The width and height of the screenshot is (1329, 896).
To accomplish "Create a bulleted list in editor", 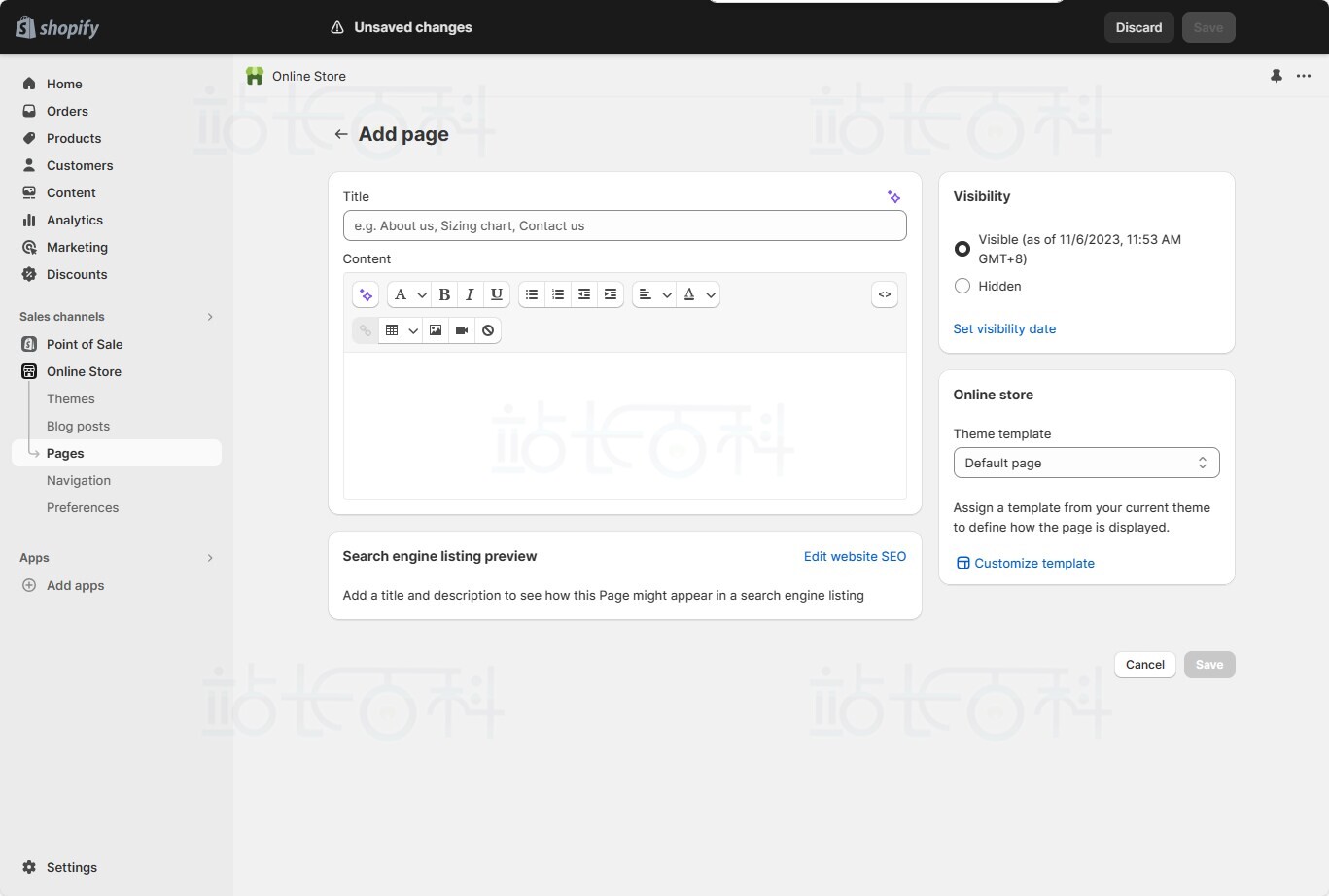I will pyautogui.click(x=532, y=294).
